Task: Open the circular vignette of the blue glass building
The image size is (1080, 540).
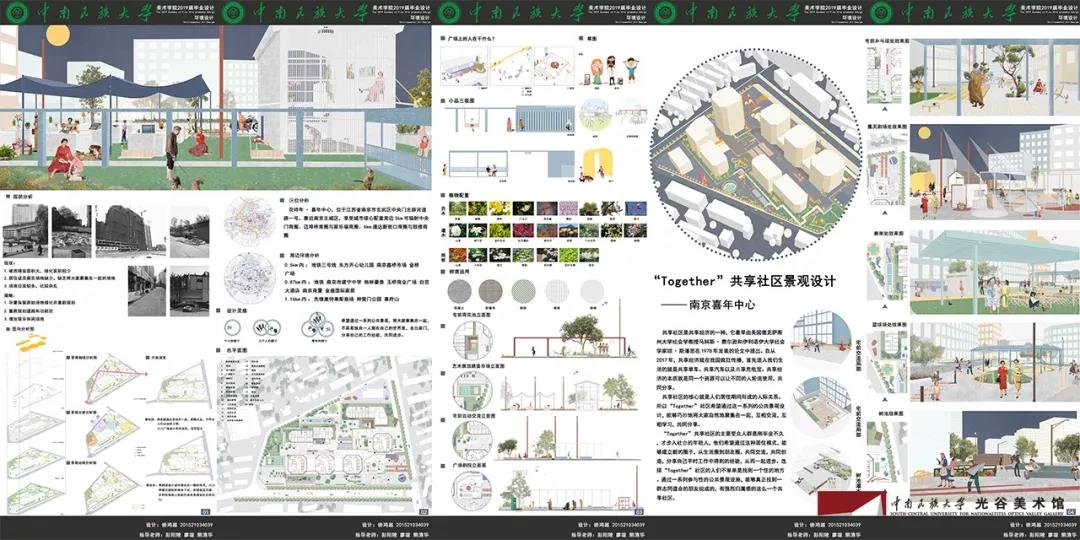Action: 821,339
